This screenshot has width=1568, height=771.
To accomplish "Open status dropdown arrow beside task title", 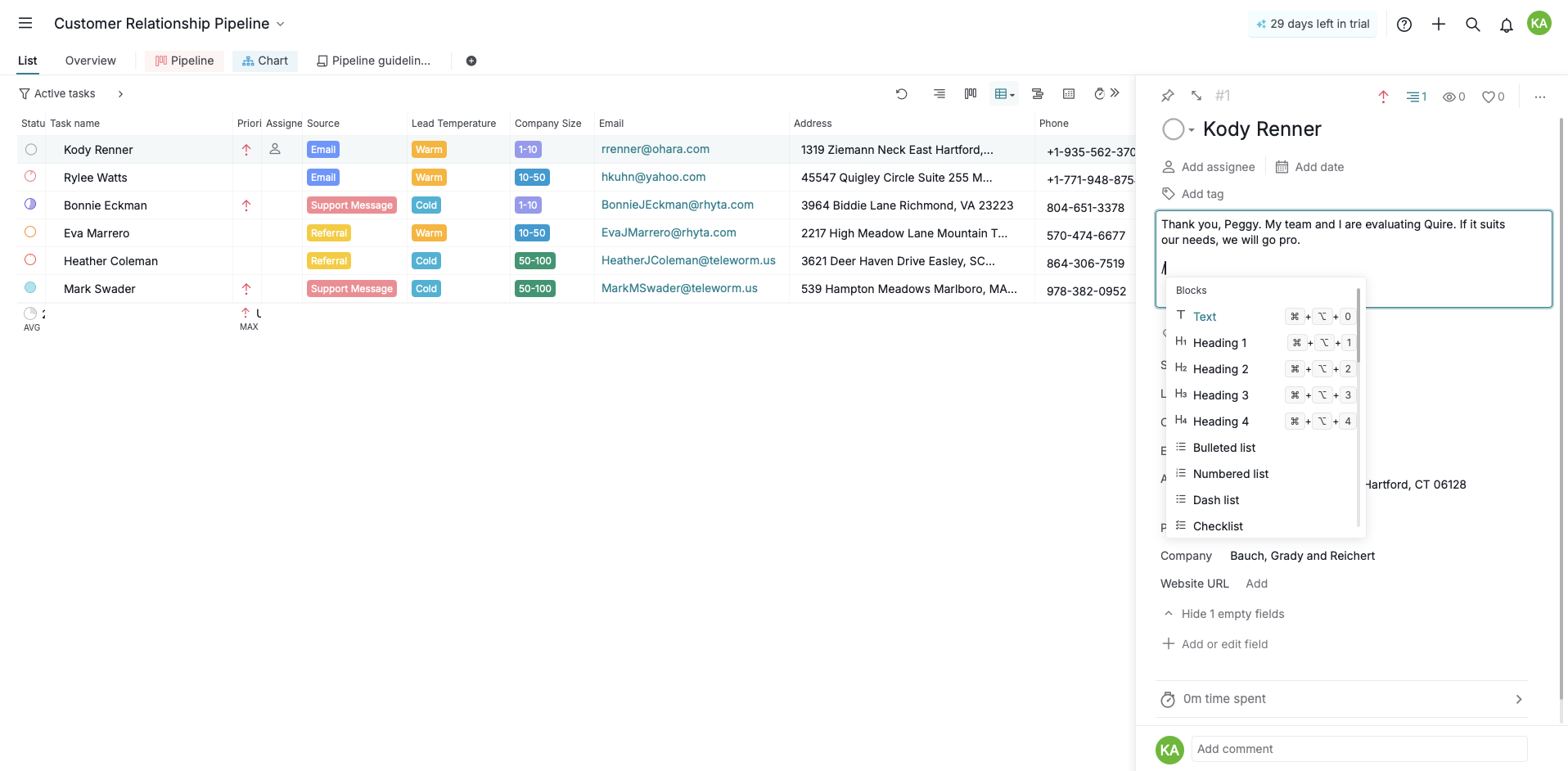I will click(1192, 130).
